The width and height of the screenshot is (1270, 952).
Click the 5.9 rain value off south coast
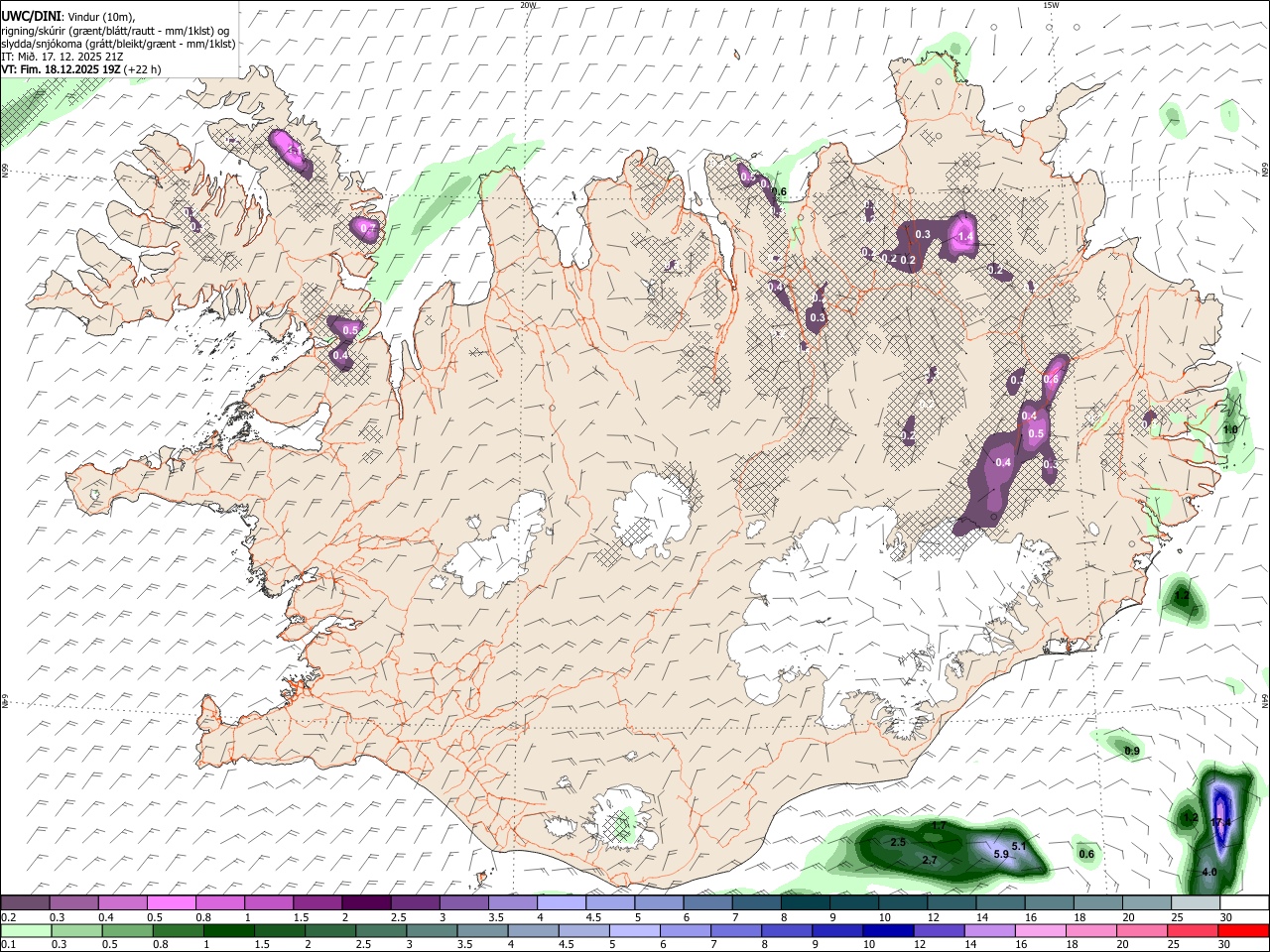click(x=1000, y=854)
